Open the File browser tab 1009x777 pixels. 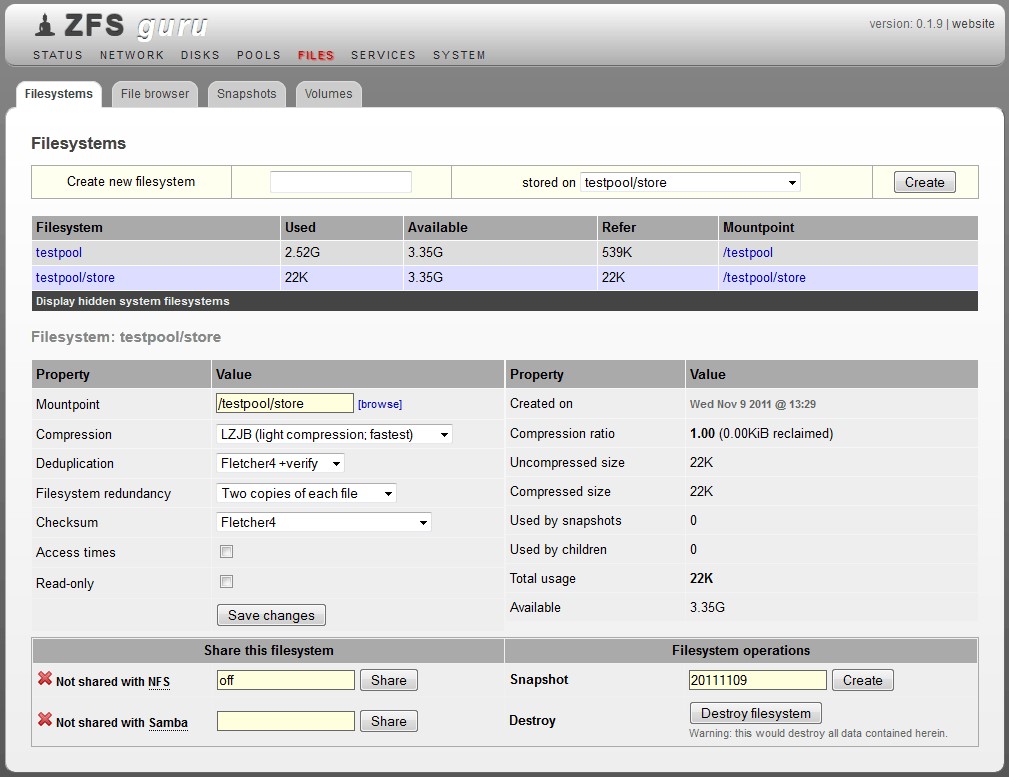[155, 94]
